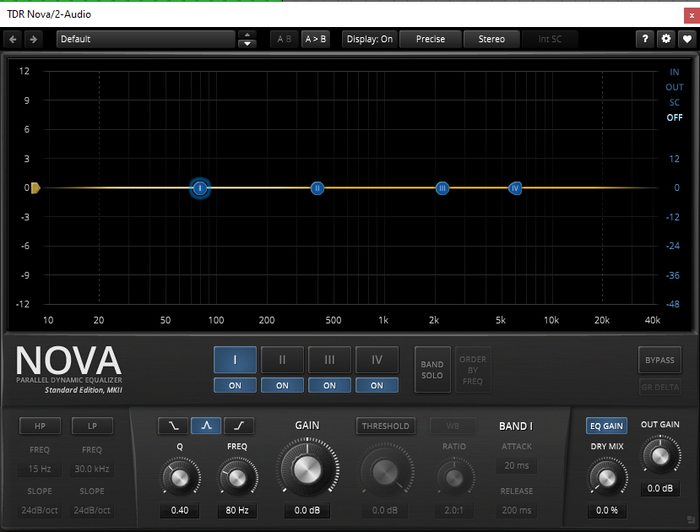This screenshot has height=532, width=700.
Task: Select the low shelf filter shape
Action: pos(172,426)
